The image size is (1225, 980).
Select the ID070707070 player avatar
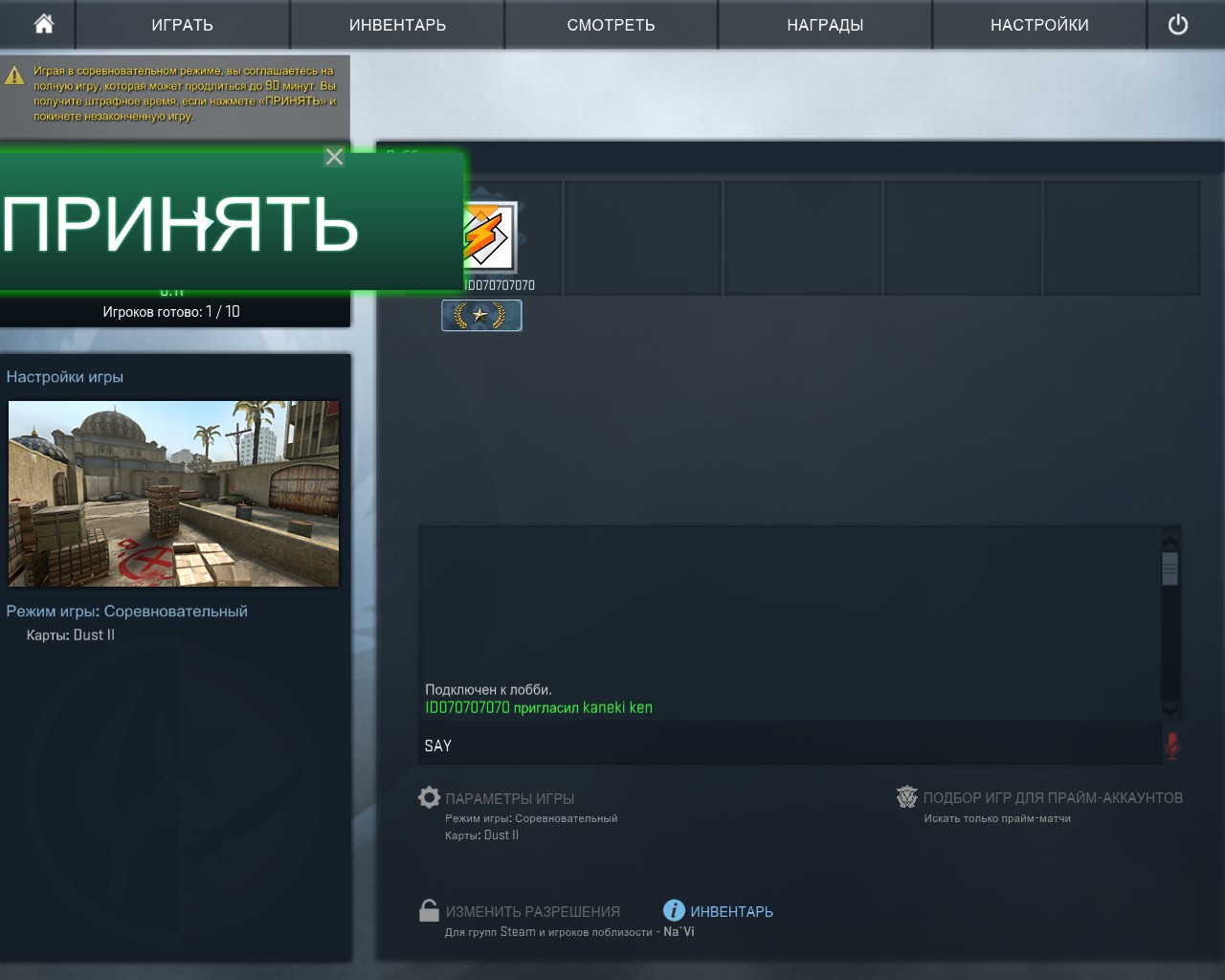[x=489, y=236]
